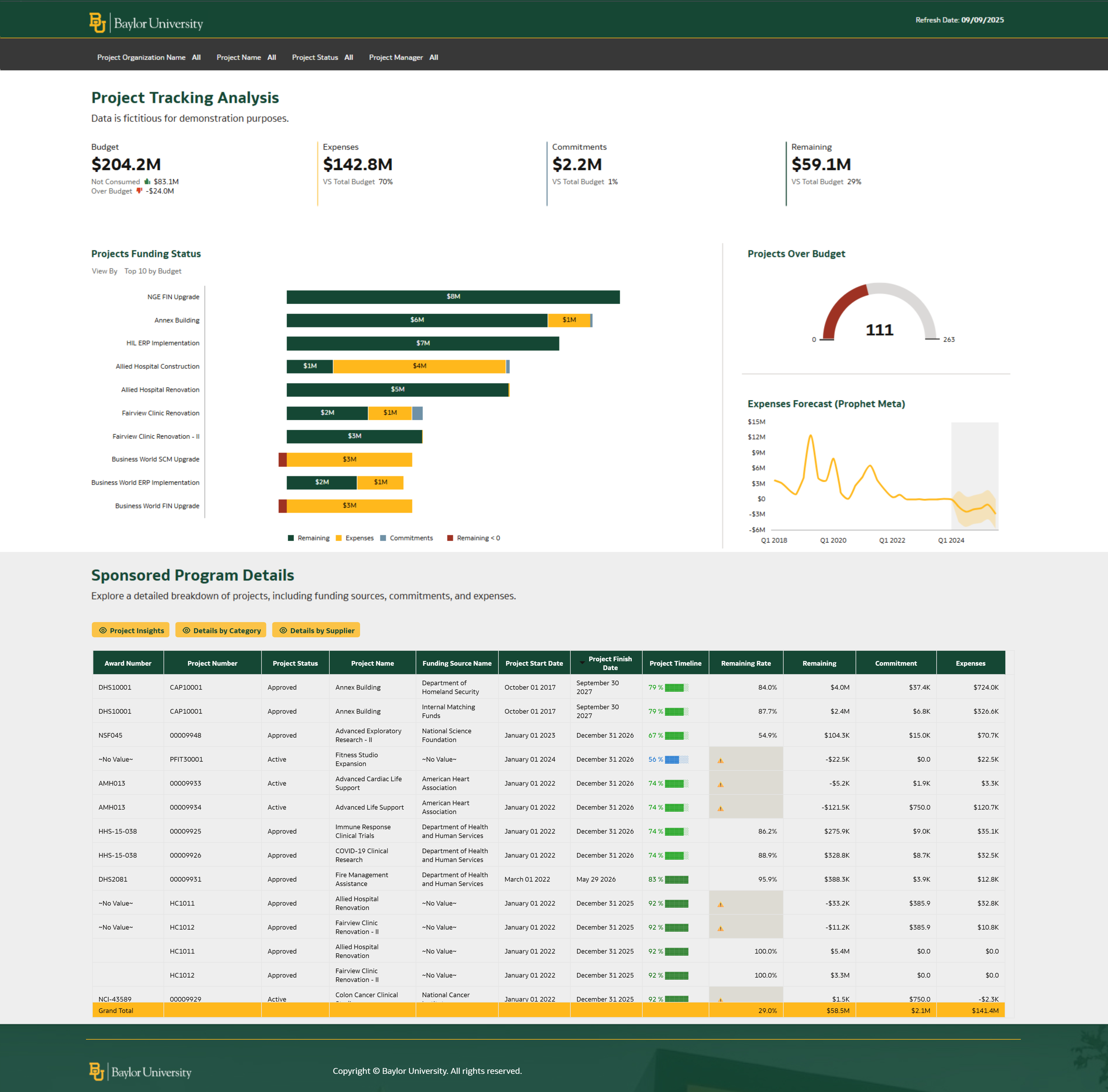
Task: Toggle the Remaining < 0 legend entry
Action: [x=474, y=538]
